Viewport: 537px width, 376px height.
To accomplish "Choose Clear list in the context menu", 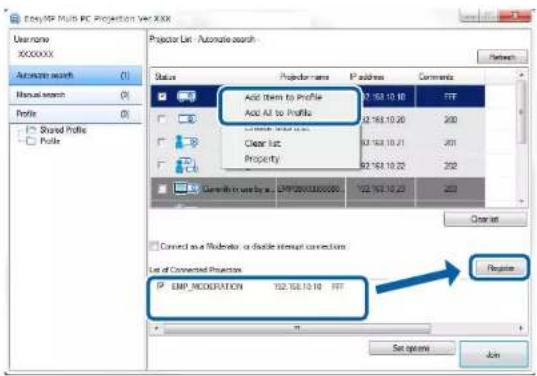I will point(263,143).
